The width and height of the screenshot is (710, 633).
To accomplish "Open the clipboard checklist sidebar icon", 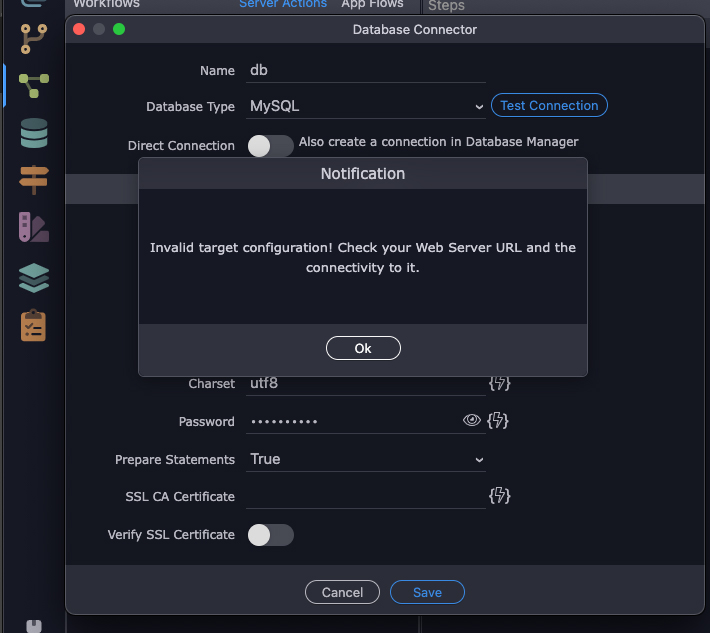I will tap(34, 326).
